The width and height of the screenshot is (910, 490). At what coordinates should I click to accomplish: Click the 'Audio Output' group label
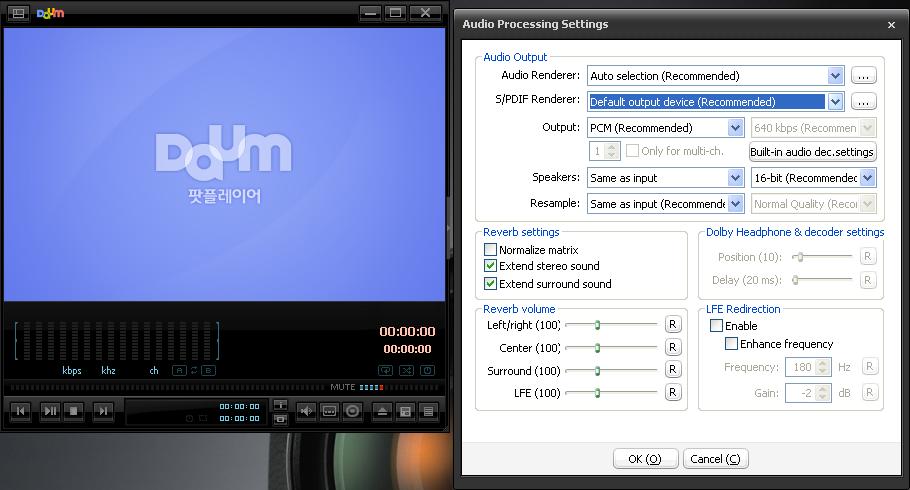pyautogui.click(x=515, y=57)
